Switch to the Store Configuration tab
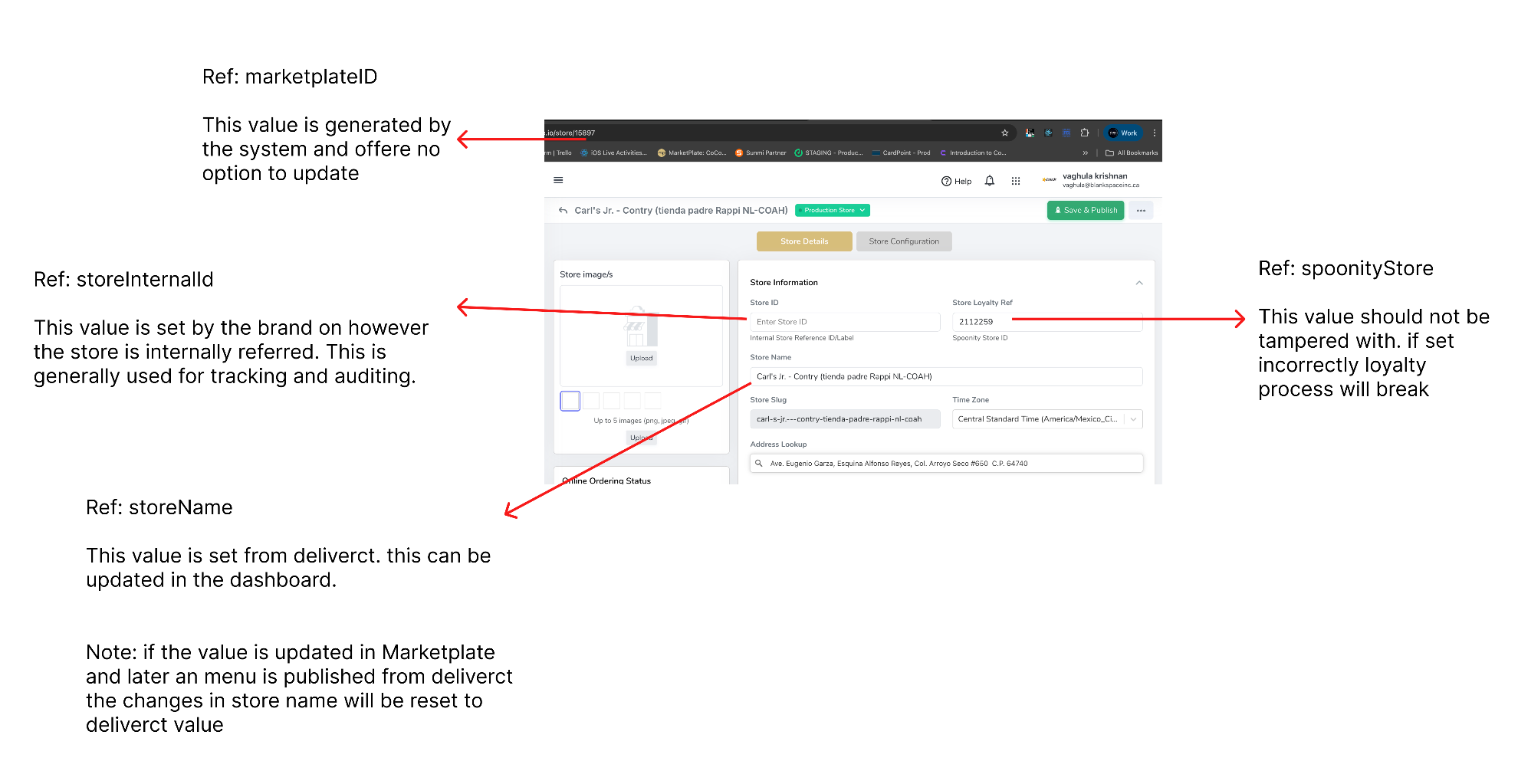 click(904, 241)
